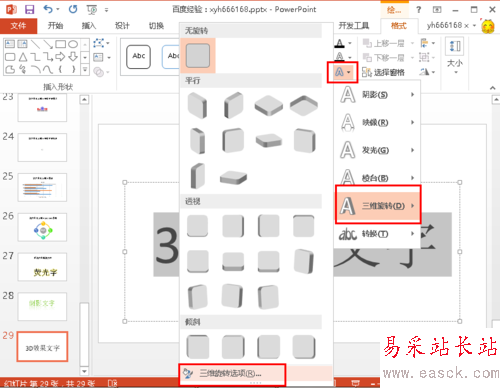Screen dimensions: 500x388
Task: Click the Help question mark icon
Action: [x=419, y=10]
